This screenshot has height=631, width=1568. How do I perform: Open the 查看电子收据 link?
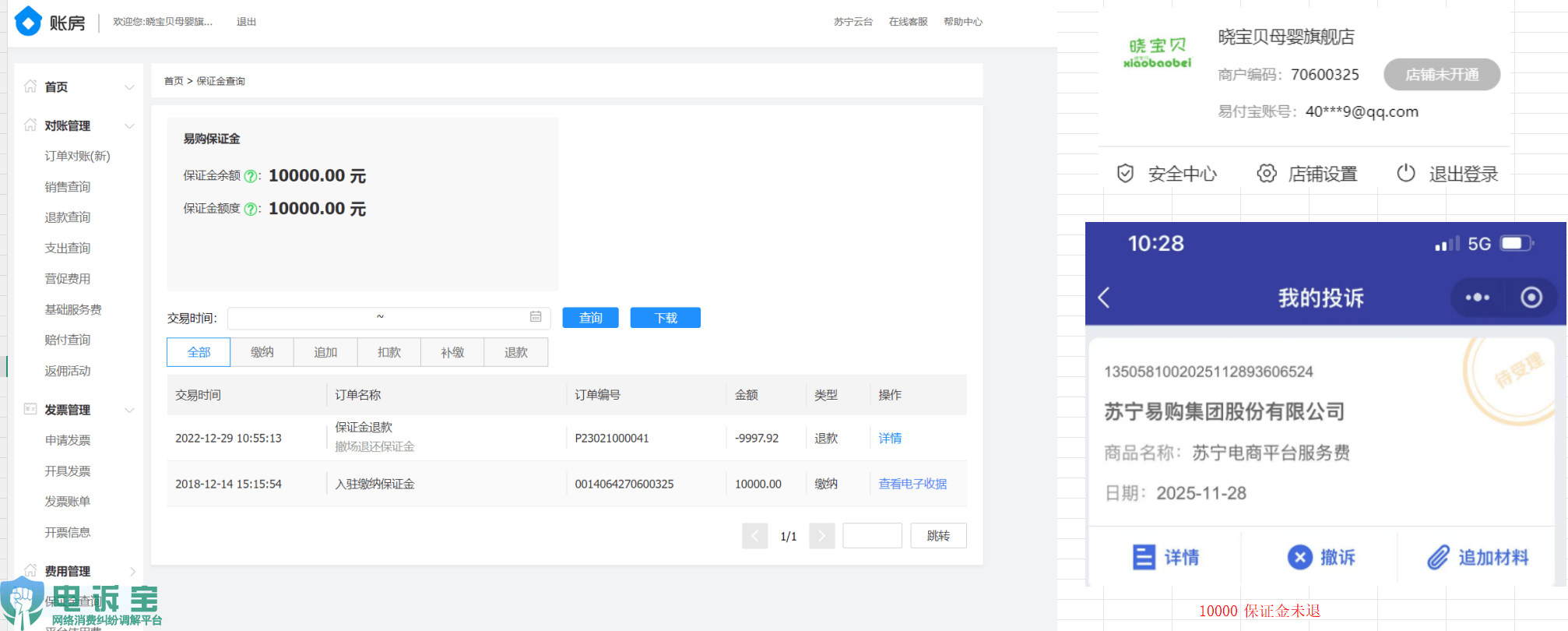912,485
